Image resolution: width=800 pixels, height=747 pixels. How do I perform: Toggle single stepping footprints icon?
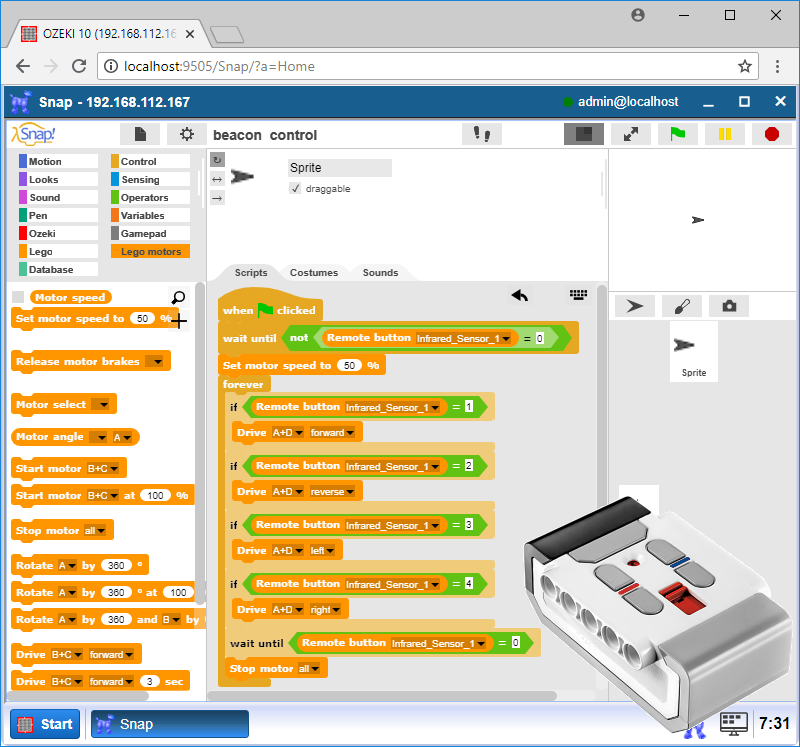tap(482, 134)
